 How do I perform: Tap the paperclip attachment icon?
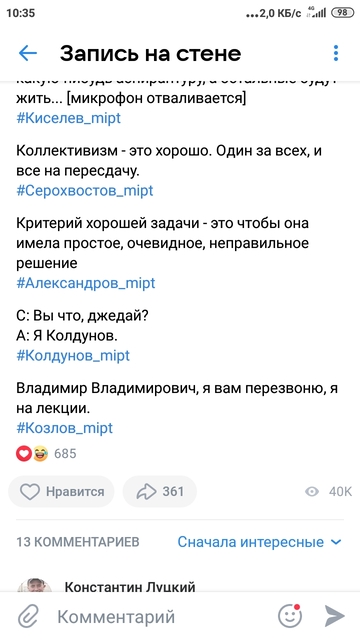pyautogui.click(x=28, y=616)
